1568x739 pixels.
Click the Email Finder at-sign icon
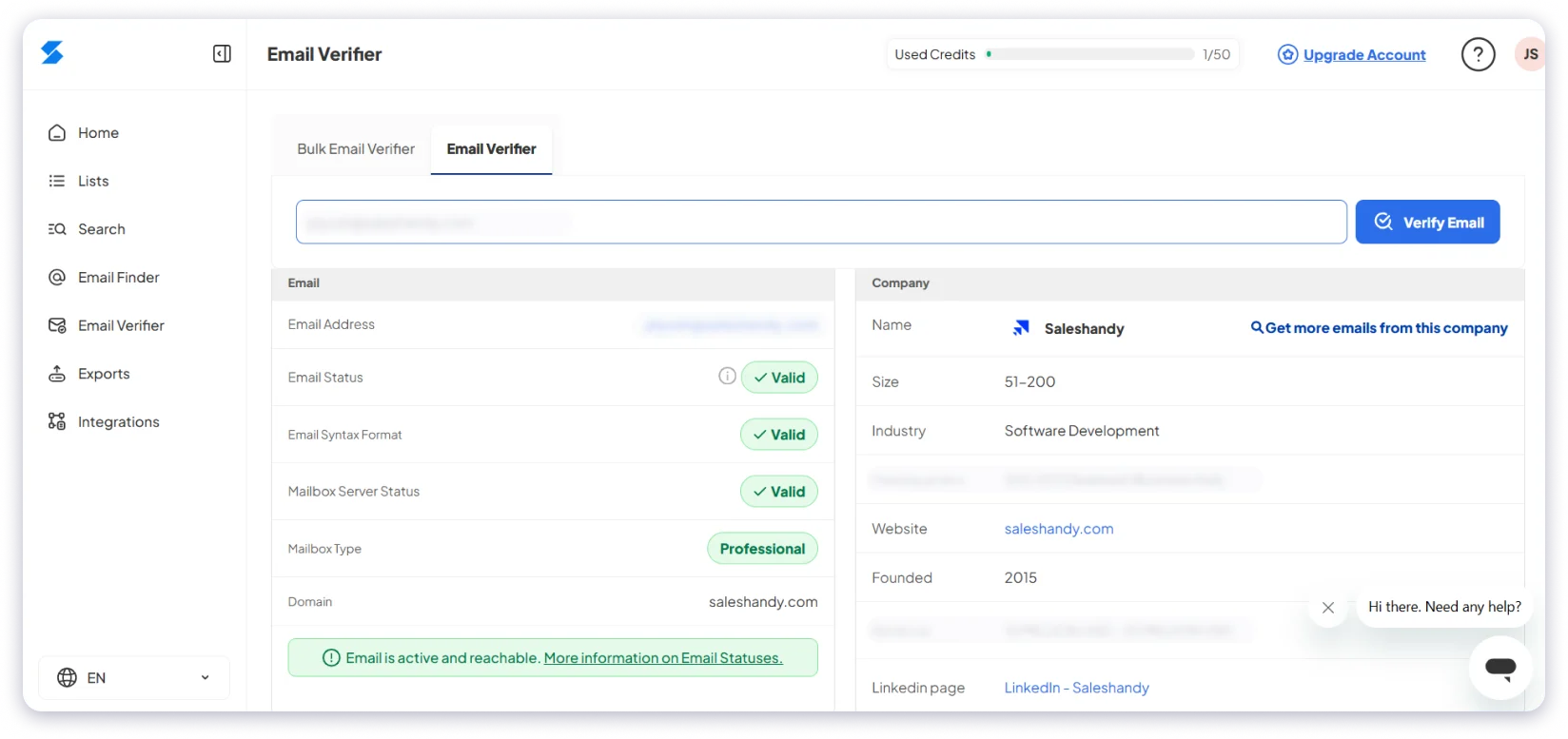tap(57, 278)
